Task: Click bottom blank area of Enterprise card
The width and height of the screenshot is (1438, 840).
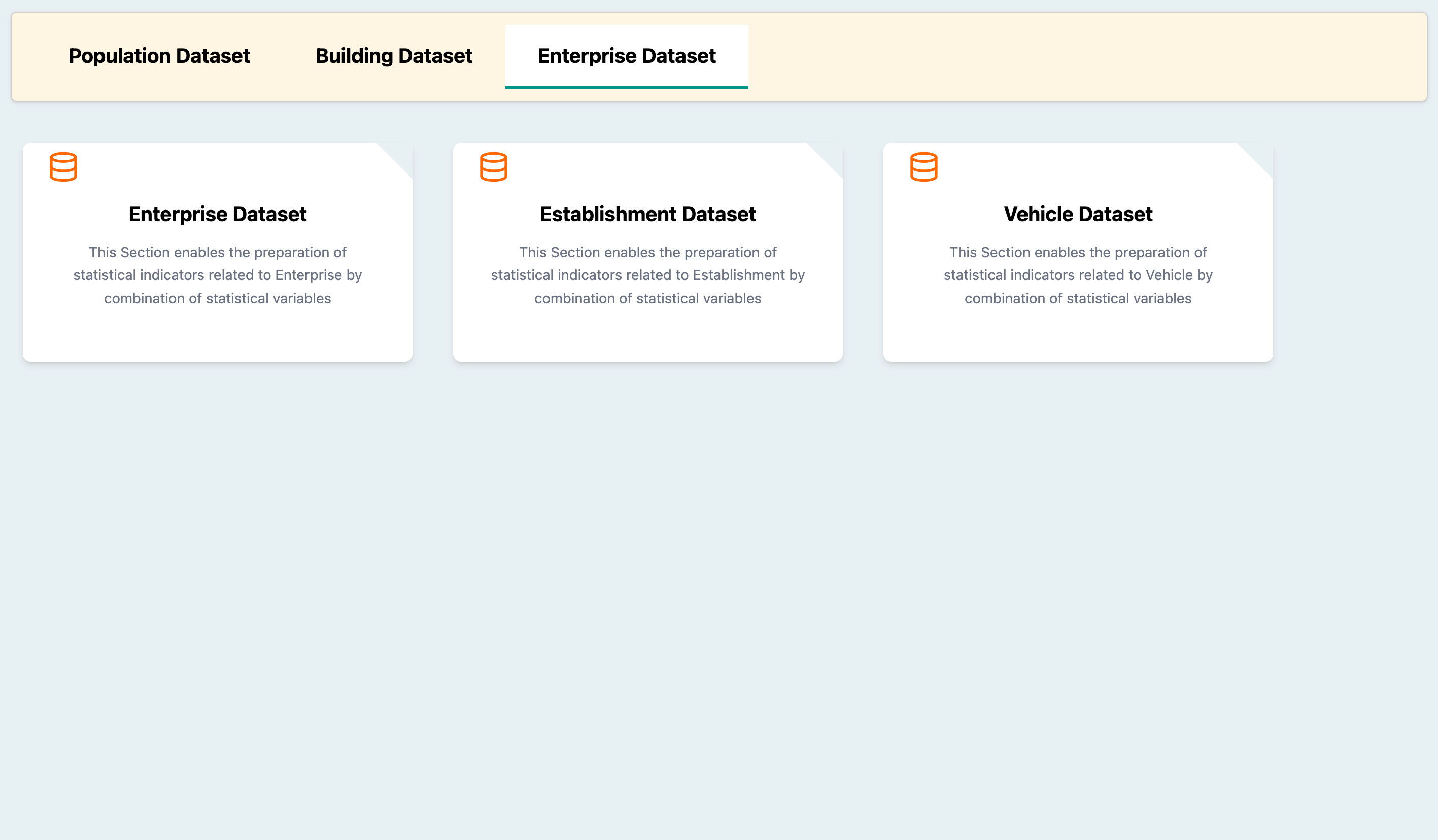Action: (217, 336)
